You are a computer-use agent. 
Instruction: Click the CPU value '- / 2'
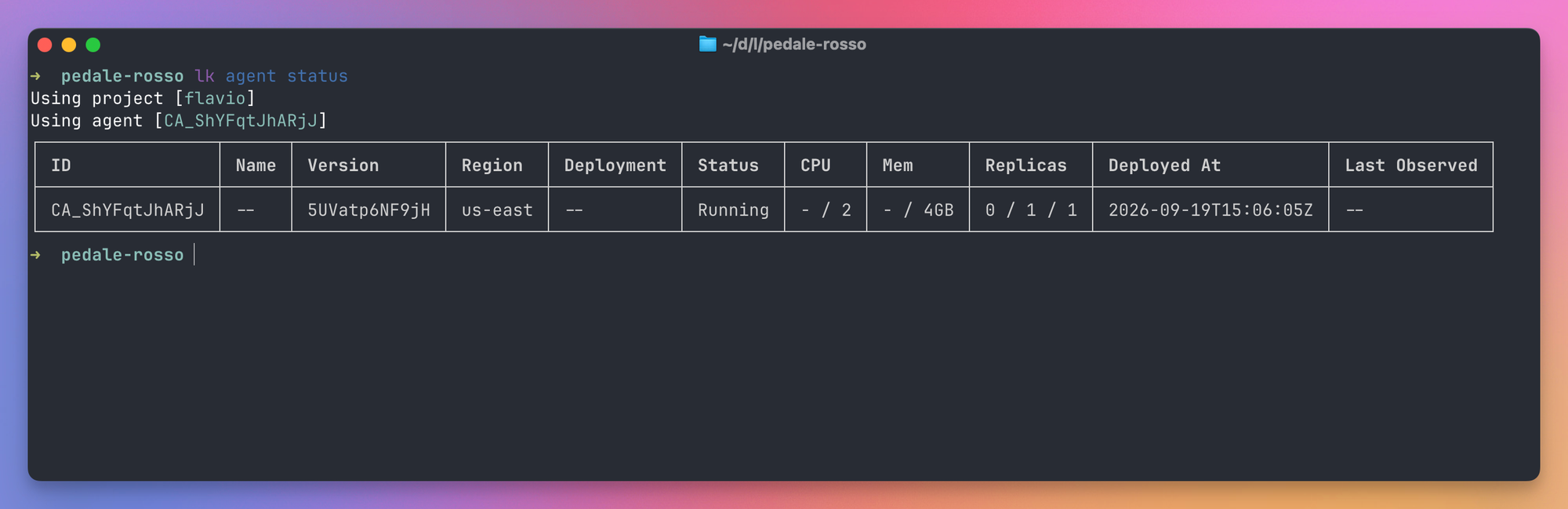click(826, 210)
